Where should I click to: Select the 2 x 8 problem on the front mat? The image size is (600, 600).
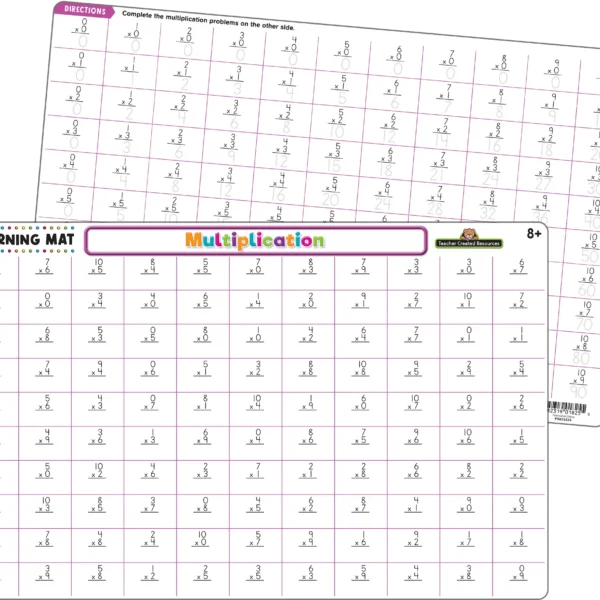tap(361, 471)
